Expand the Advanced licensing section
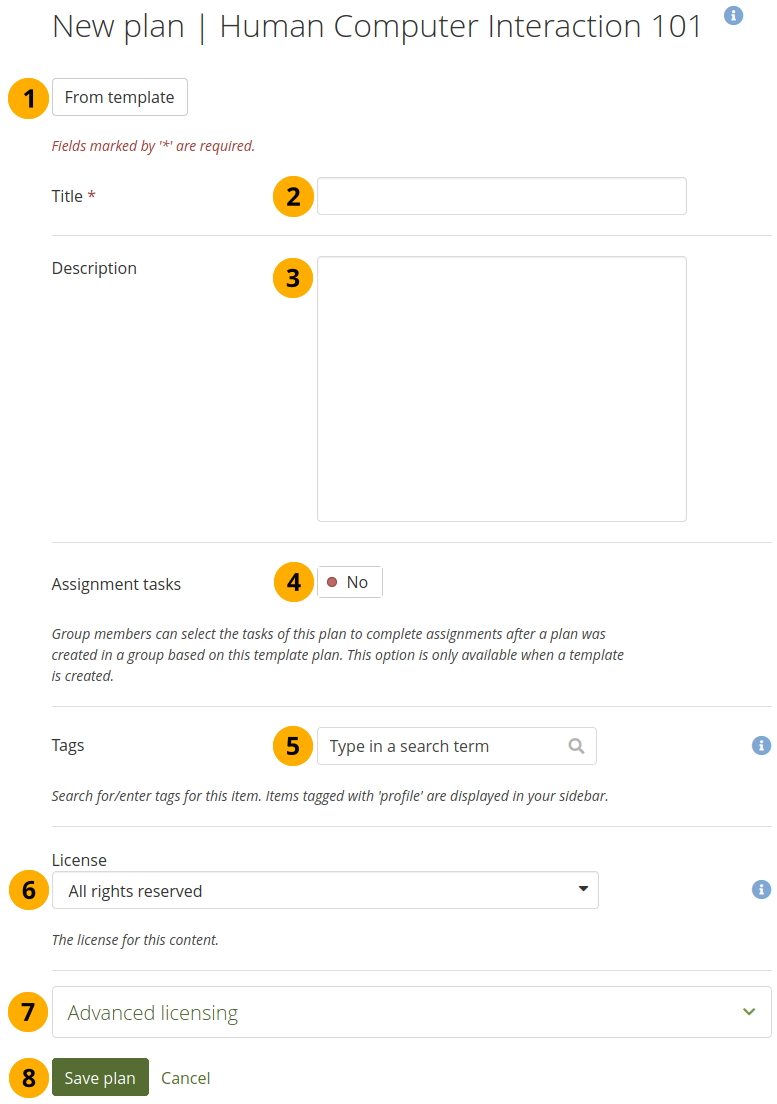The height and width of the screenshot is (1104, 777). 411,1012
